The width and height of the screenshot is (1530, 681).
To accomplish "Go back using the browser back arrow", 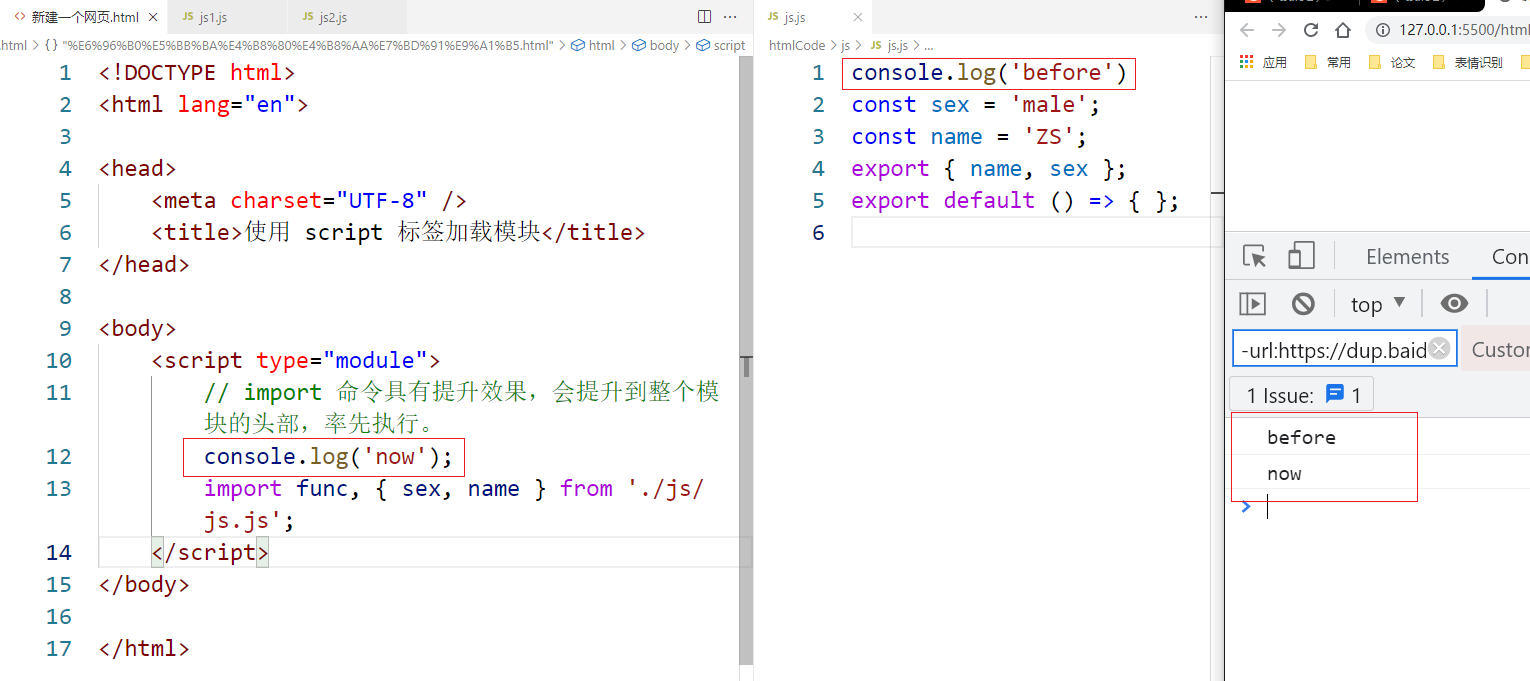I will (x=1246, y=30).
